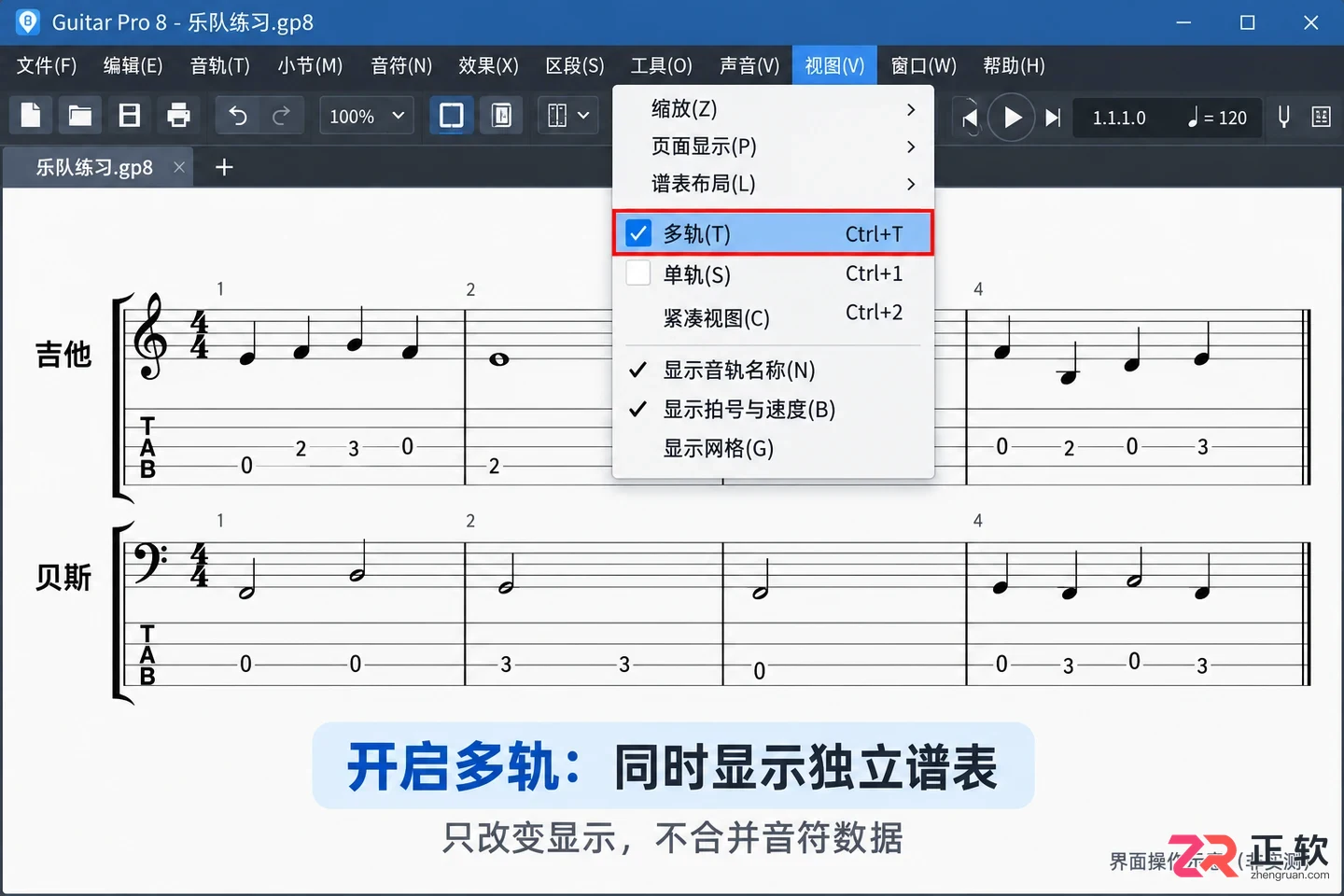This screenshot has height=896, width=1344.
Task: Start playback with the play button
Action: coord(1012,118)
